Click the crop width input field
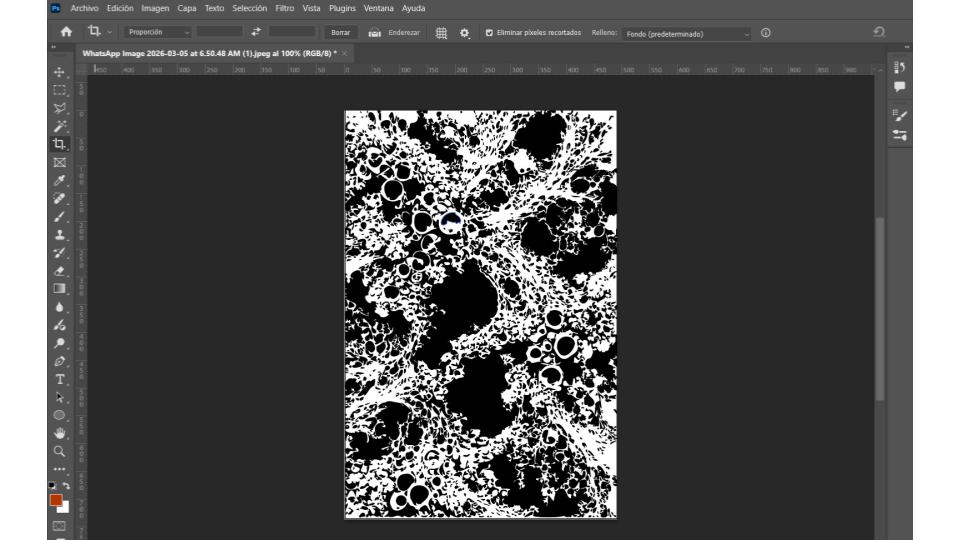This screenshot has width=960, height=540. coord(220,32)
